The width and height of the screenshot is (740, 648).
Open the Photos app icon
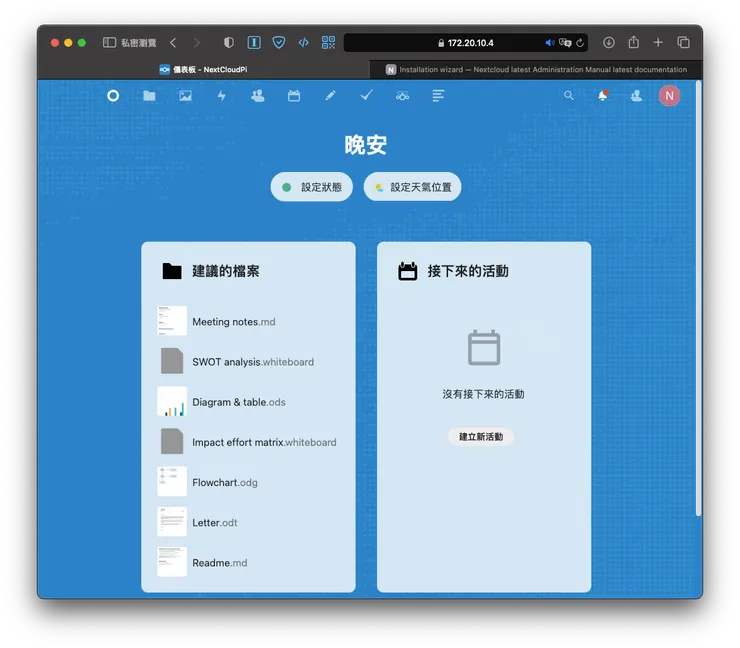tap(185, 96)
